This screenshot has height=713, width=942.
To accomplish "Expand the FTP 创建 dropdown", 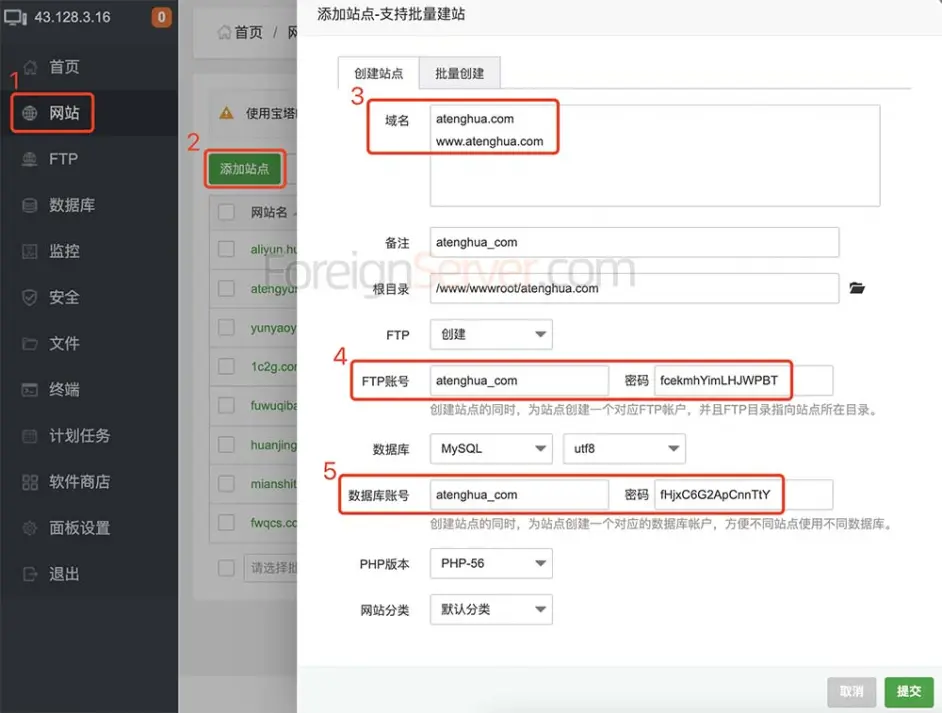I will click(x=491, y=334).
